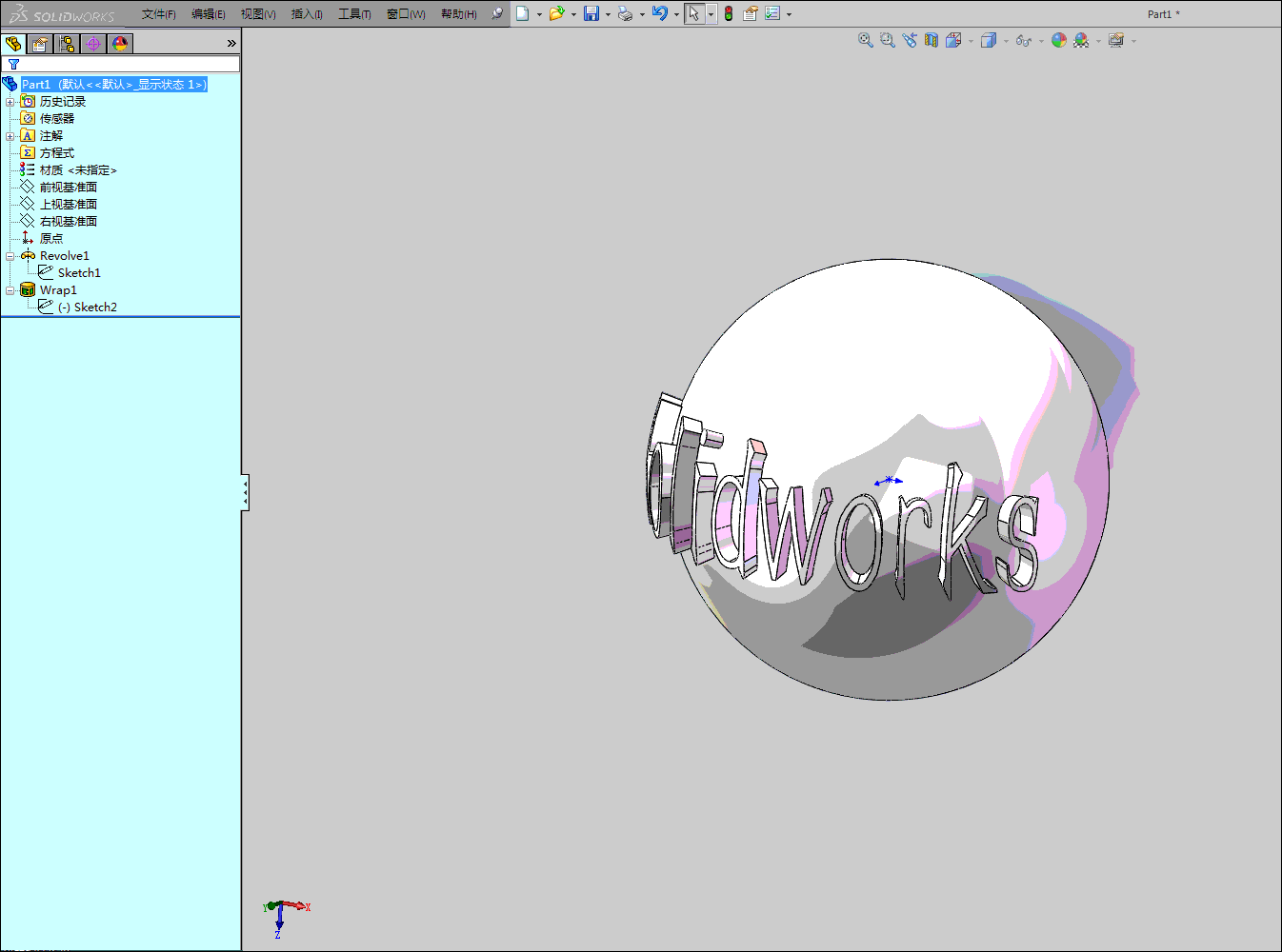Expand the manager panel with double chevron
This screenshot has height=952, width=1282.
click(231, 44)
